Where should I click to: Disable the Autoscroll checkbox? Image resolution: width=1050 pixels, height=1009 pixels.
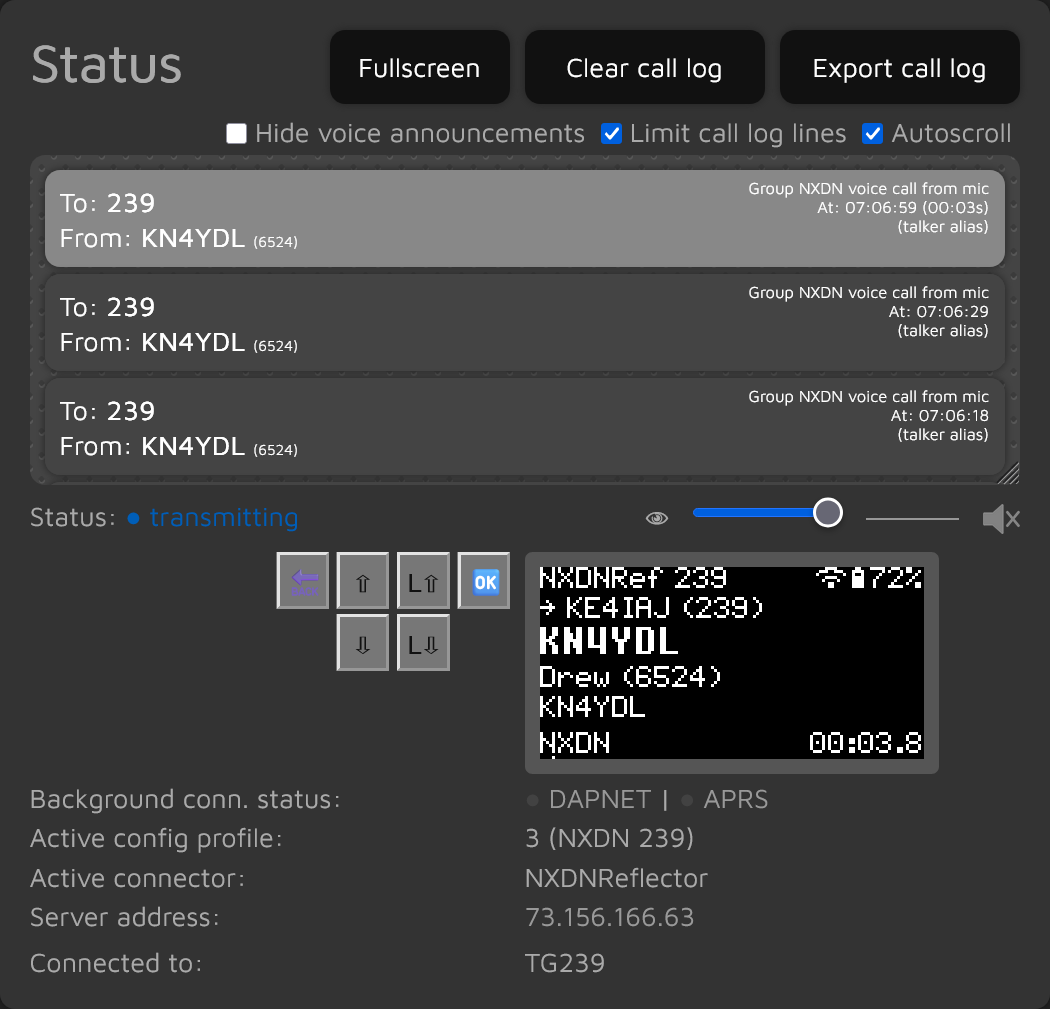coord(873,134)
